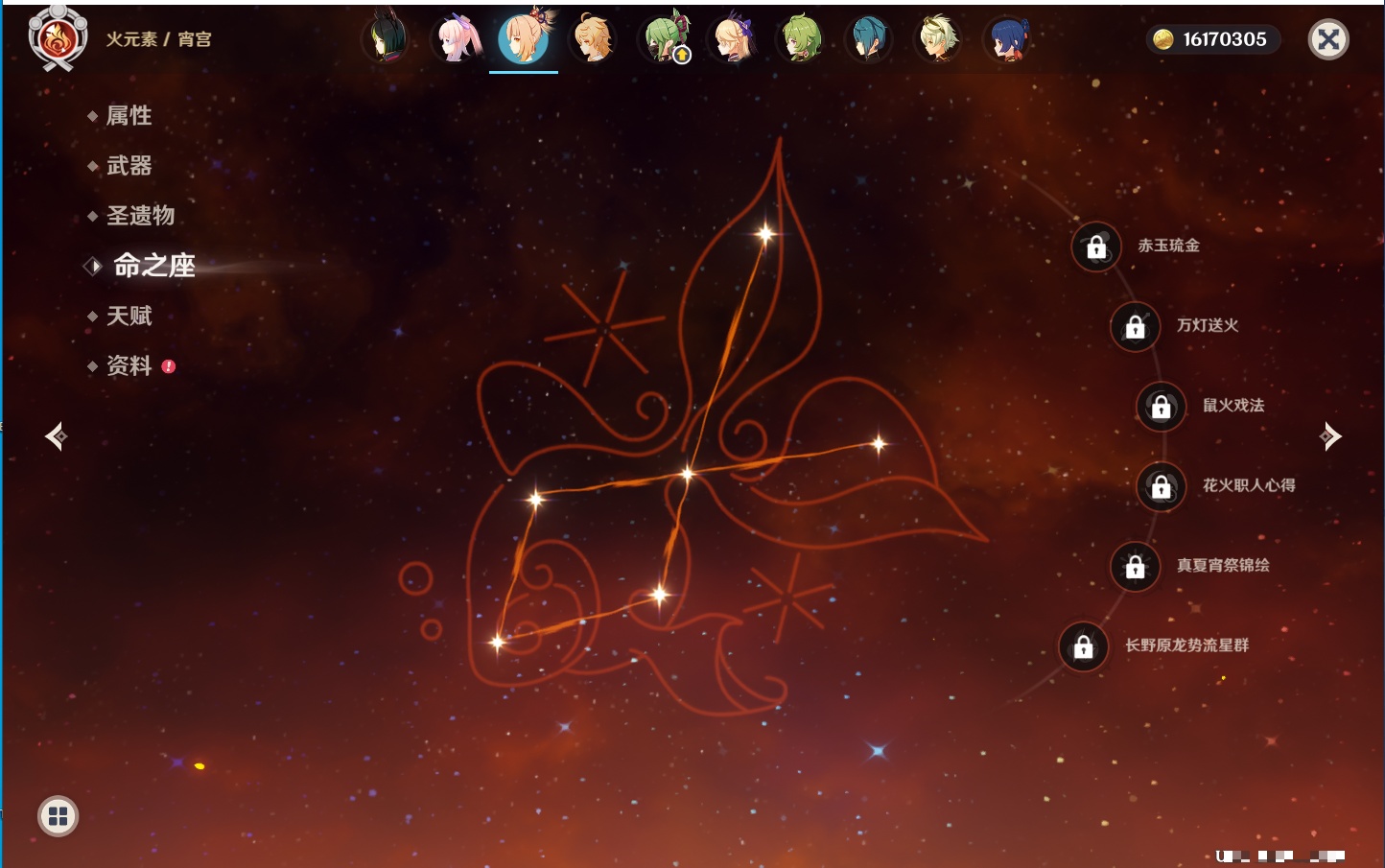Screen dimensions: 1385x868
Task: Click the 火元素 / 宵宫 character title
Action: point(158,39)
